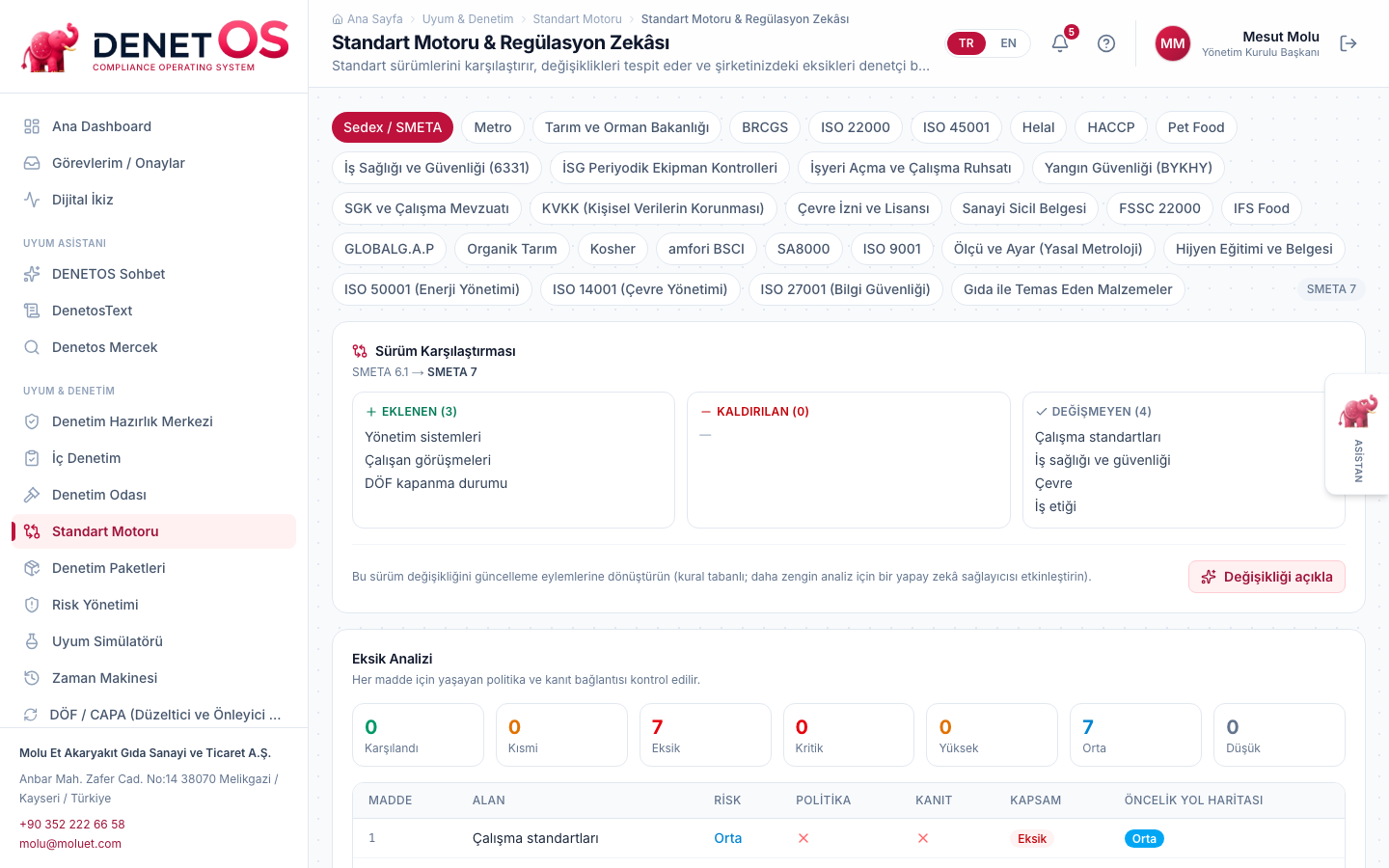Select the IFS Food standard chip

1262,208
